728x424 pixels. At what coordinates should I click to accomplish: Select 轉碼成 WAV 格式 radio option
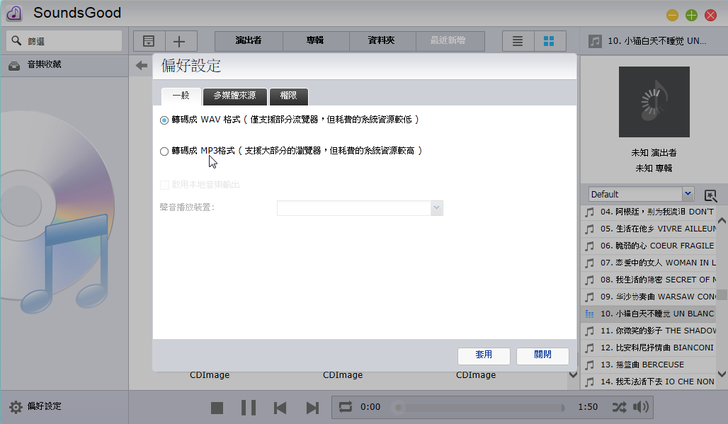[164, 120]
